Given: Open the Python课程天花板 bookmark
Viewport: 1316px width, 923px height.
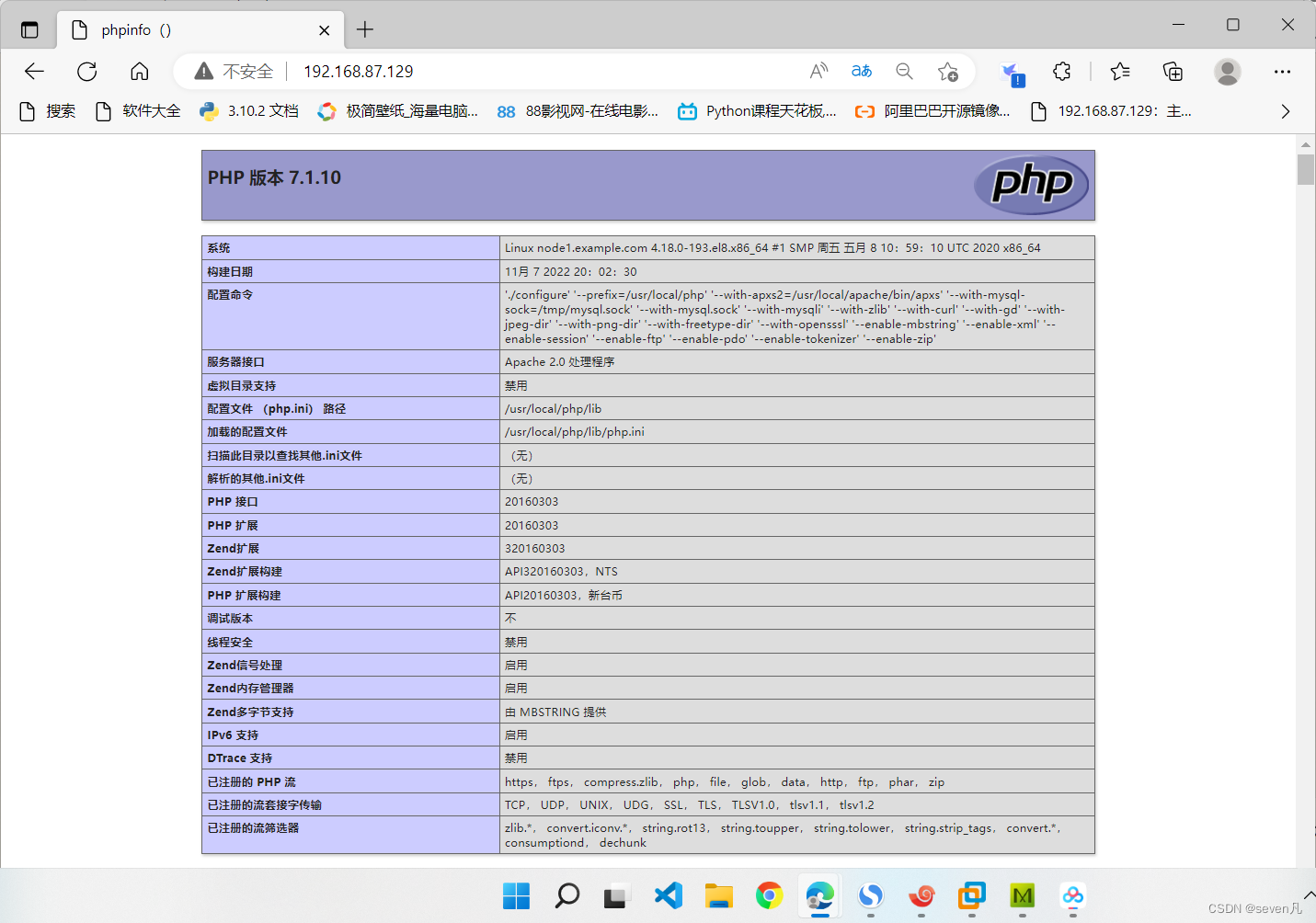Looking at the screenshot, I should click(757, 111).
